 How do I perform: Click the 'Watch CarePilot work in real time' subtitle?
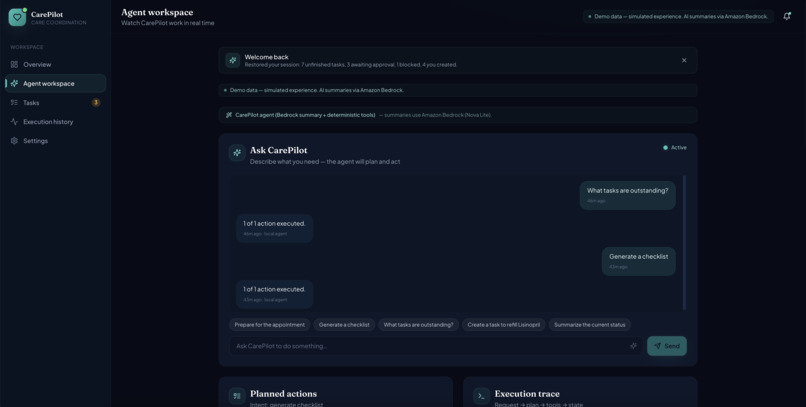point(168,23)
